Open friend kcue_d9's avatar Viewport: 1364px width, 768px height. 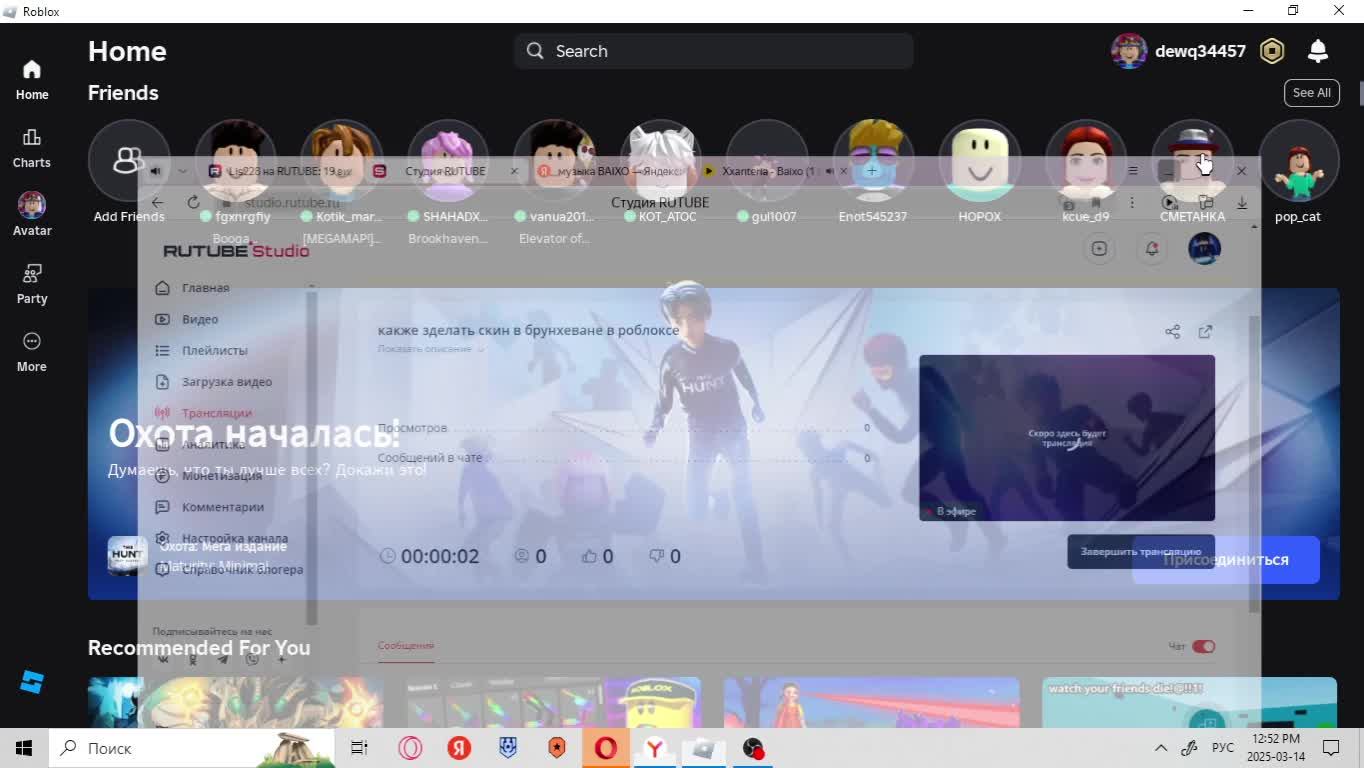1085,160
